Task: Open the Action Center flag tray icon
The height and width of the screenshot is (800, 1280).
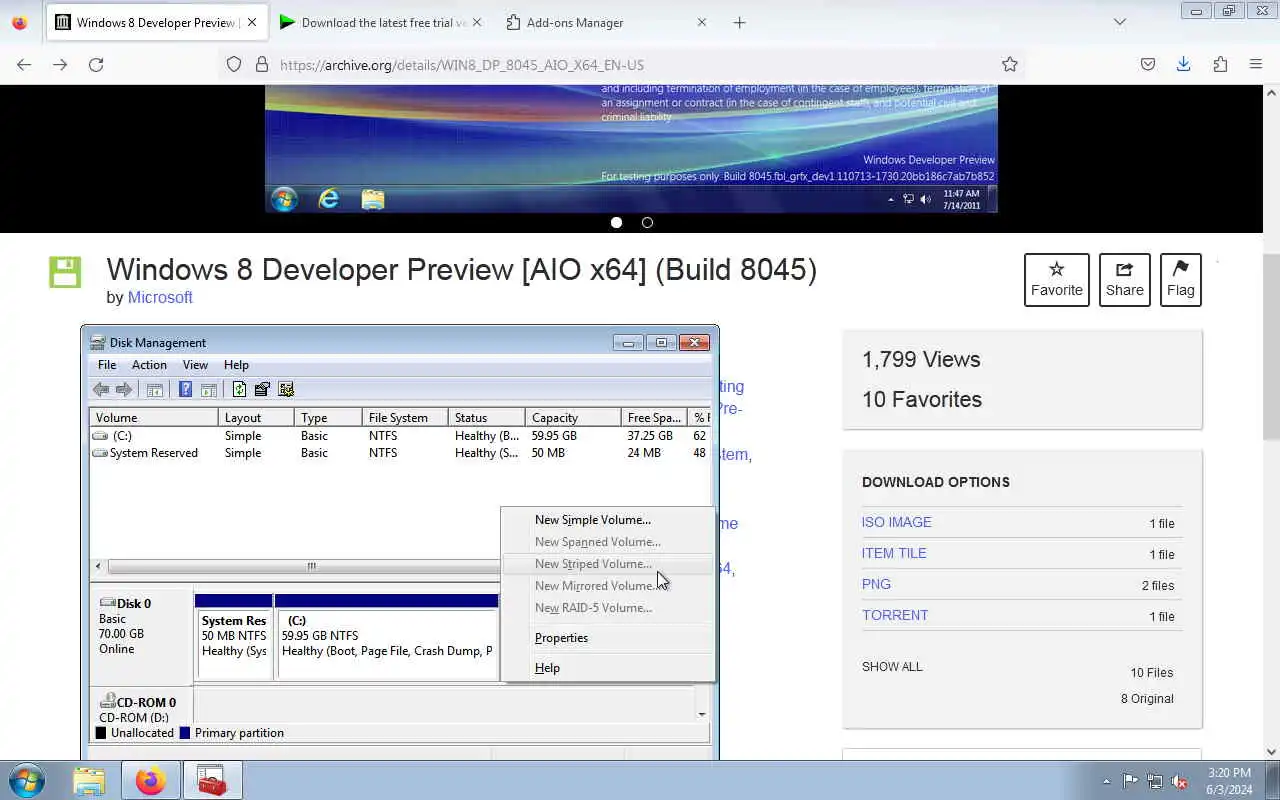Action: pos(1130,781)
